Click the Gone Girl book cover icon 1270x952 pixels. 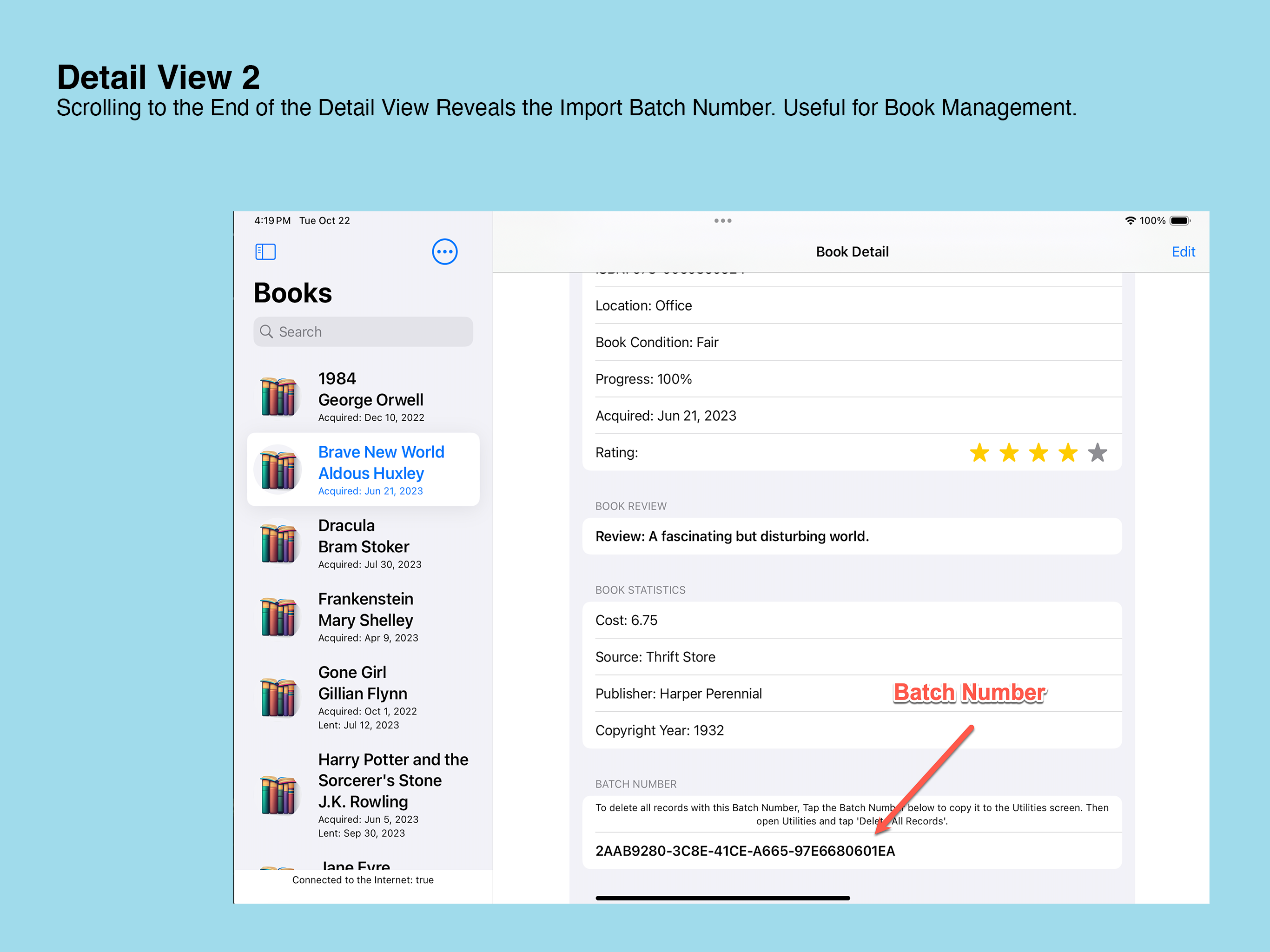(x=278, y=697)
